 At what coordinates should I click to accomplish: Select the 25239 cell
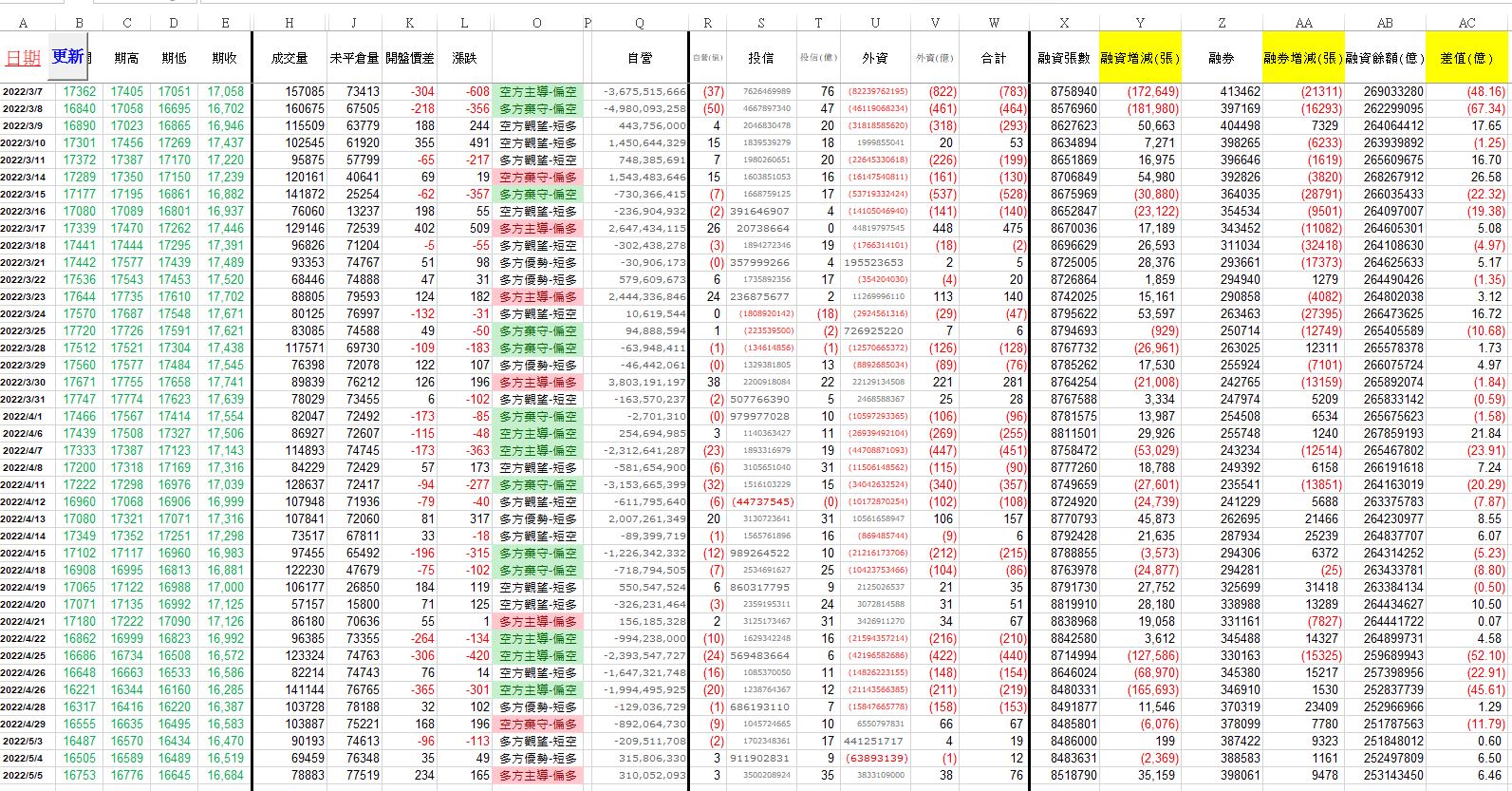tap(1303, 537)
